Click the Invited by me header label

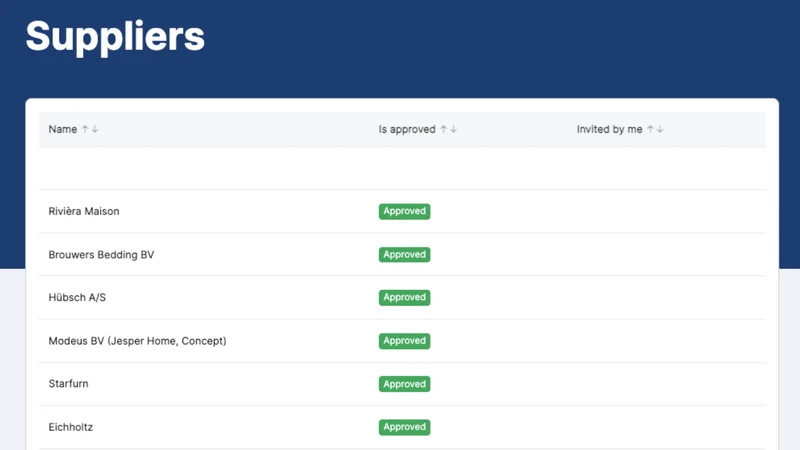click(609, 129)
